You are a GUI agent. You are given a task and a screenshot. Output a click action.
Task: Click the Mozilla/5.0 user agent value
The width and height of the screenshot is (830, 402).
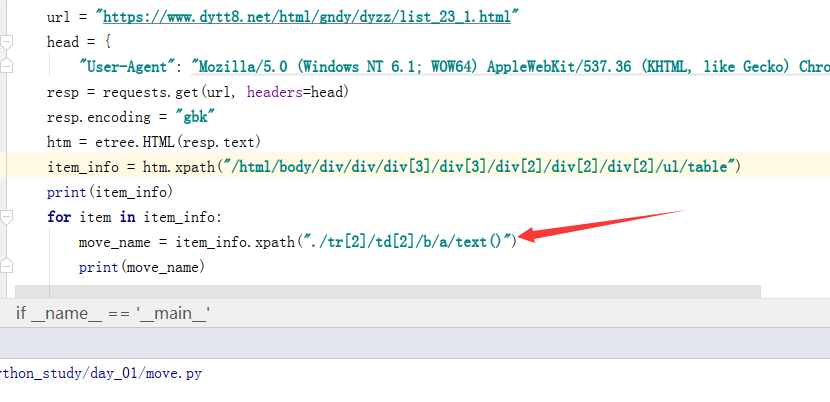tap(500, 67)
